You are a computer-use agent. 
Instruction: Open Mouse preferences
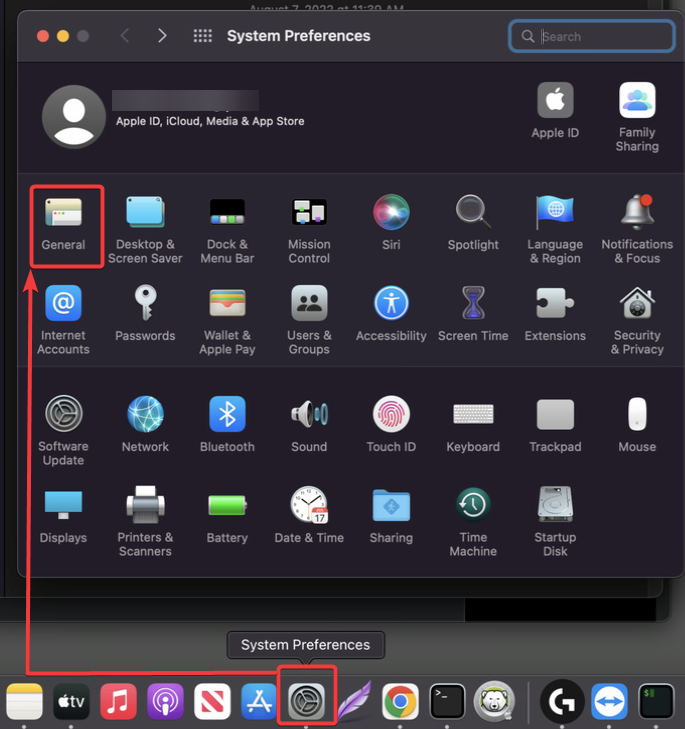click(x=637, y=425)
